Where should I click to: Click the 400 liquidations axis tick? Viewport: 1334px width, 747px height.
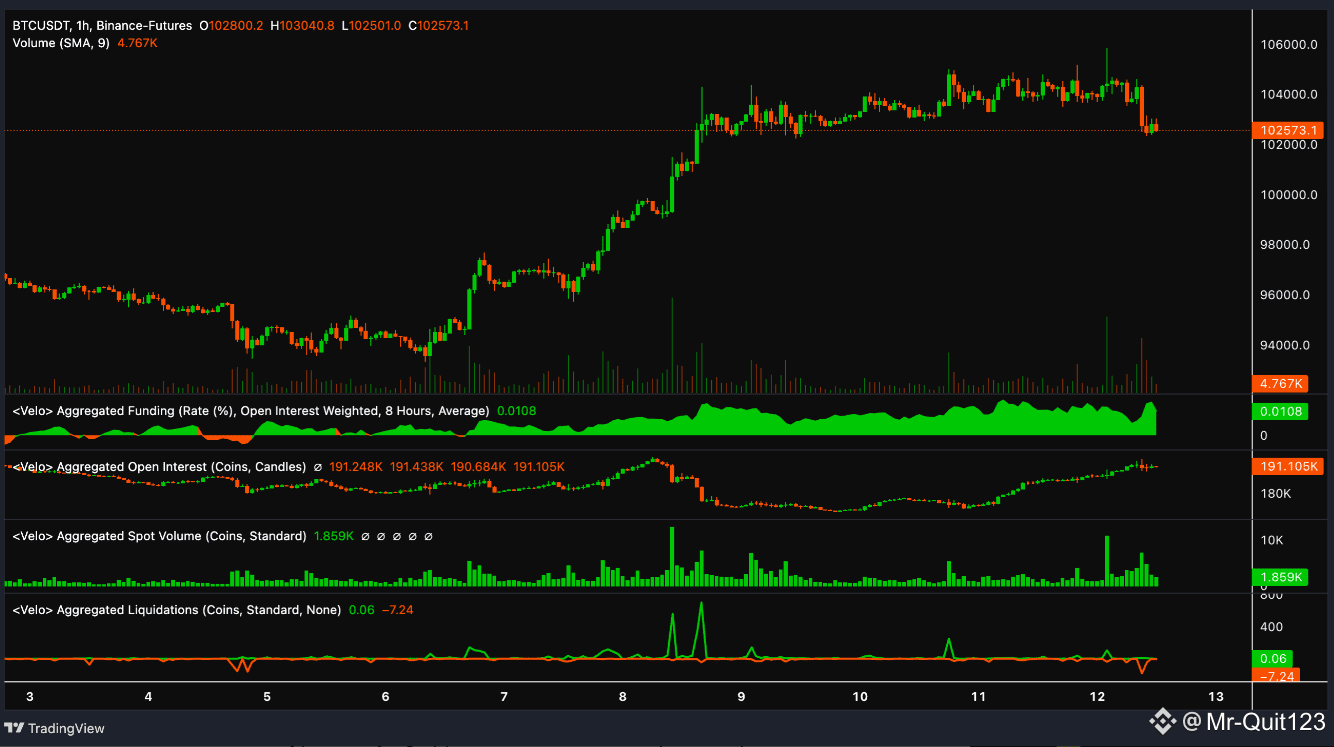(1271, 627)
